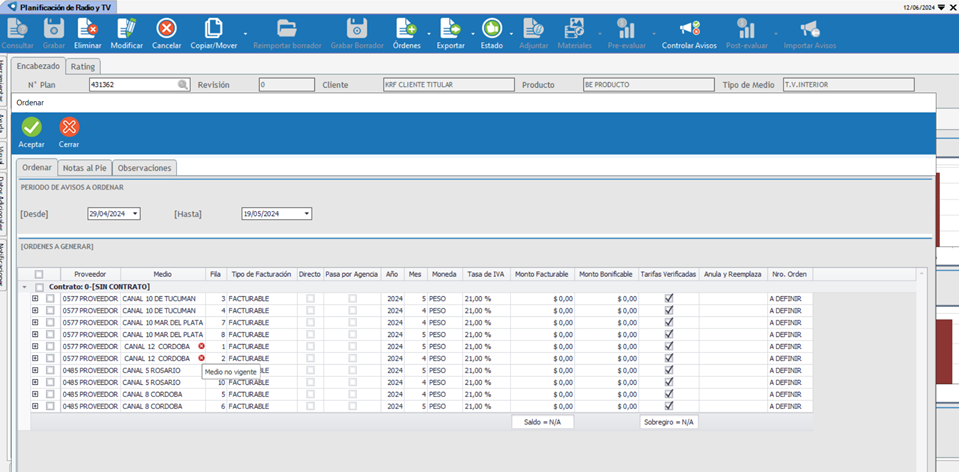959x472 pixels.
Task: Click the Estado thumbs-up icon
Action: point(491,28)
